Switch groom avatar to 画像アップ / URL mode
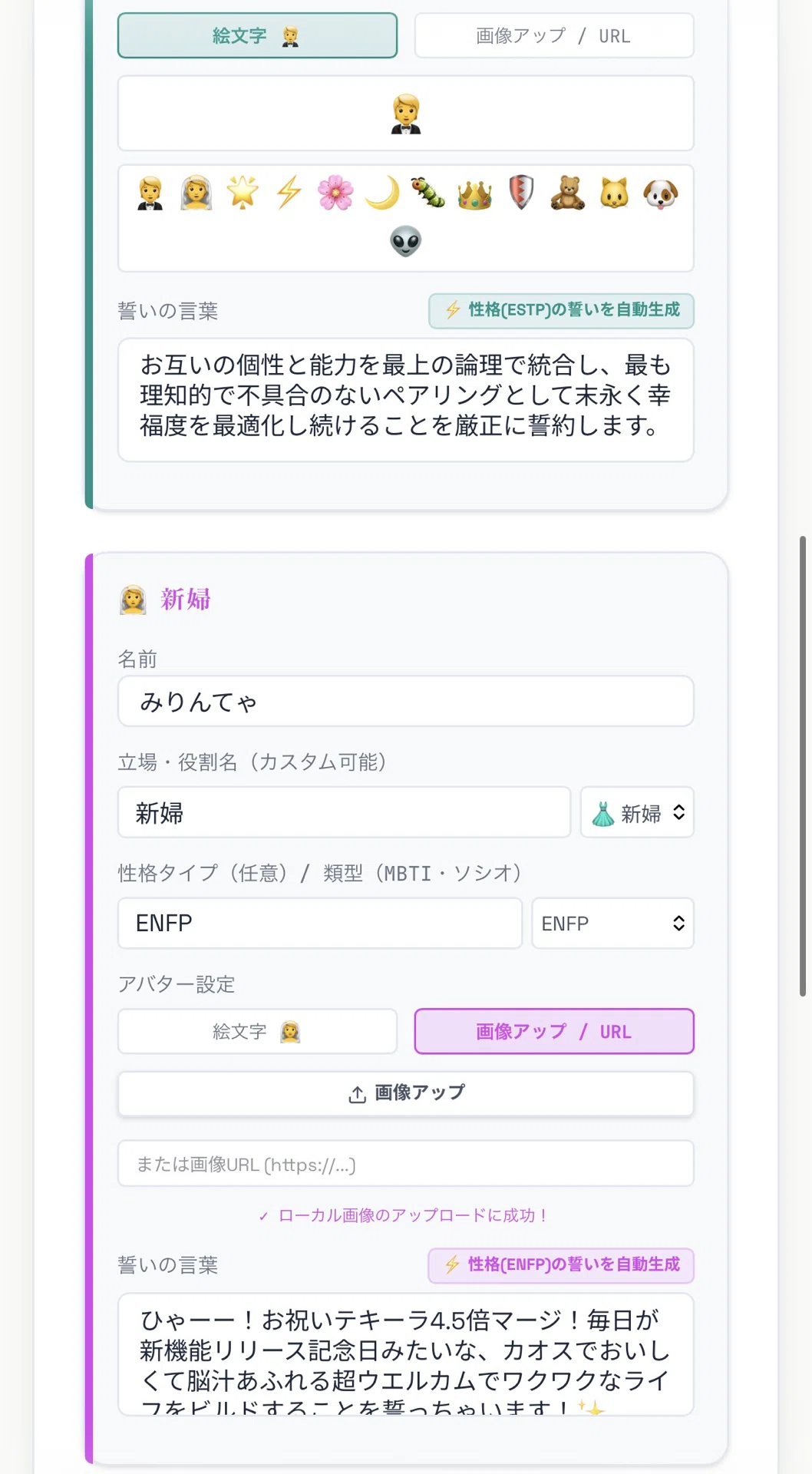 [x=554, y=35]
